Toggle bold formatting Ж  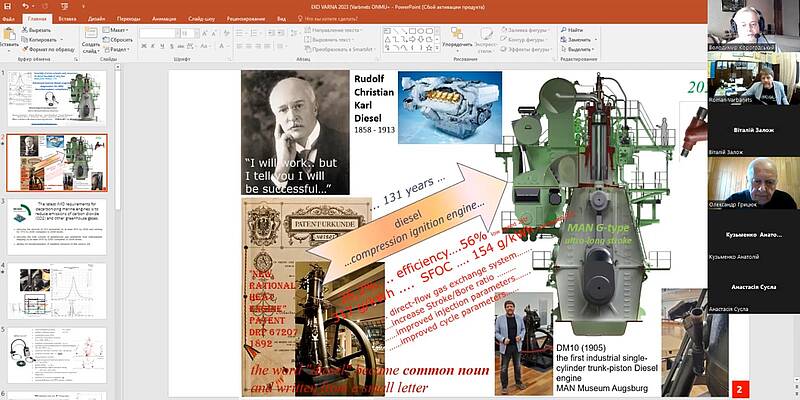pyautogui.click(x=144, y=46)
